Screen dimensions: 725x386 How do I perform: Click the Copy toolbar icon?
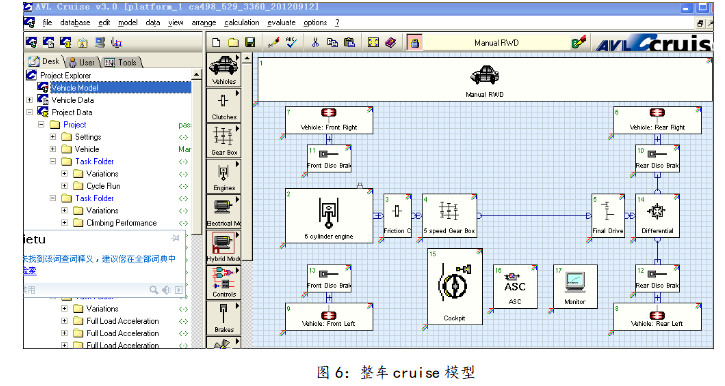(332, 43)
